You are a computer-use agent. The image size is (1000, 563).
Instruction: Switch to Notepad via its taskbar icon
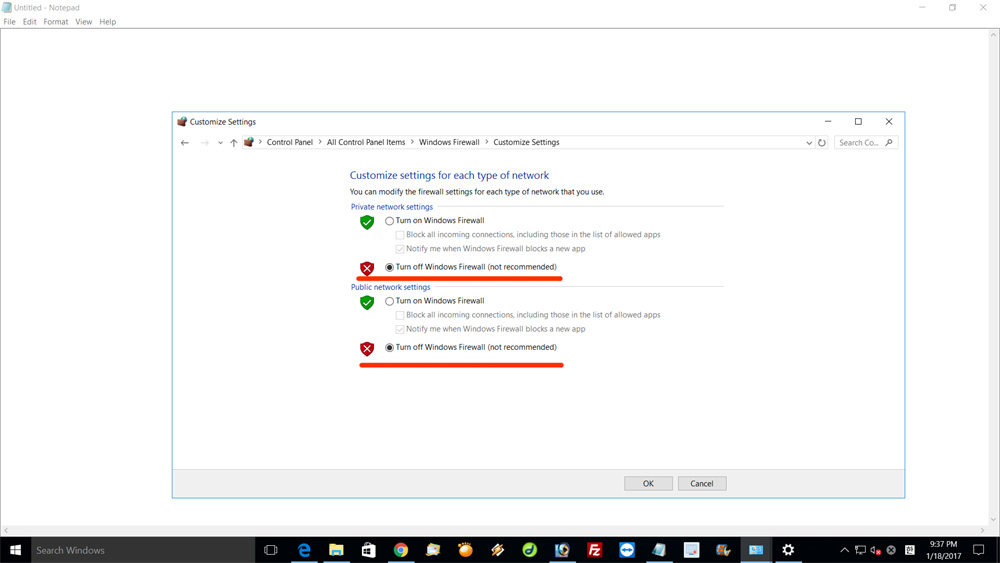659,550
